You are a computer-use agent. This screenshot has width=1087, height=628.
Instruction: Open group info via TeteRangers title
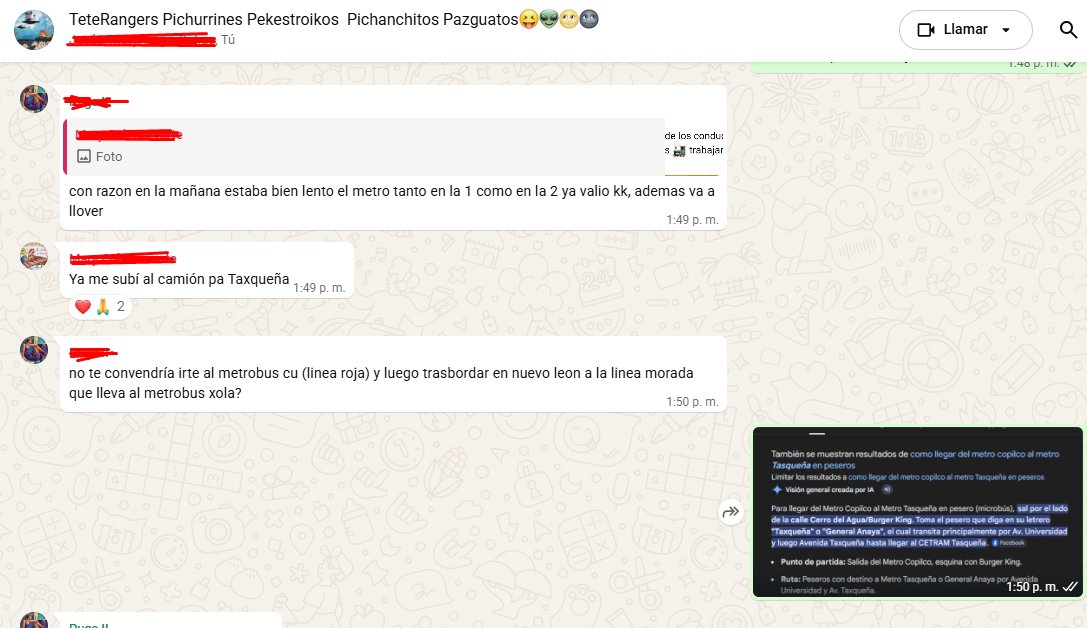coord(333,19)
